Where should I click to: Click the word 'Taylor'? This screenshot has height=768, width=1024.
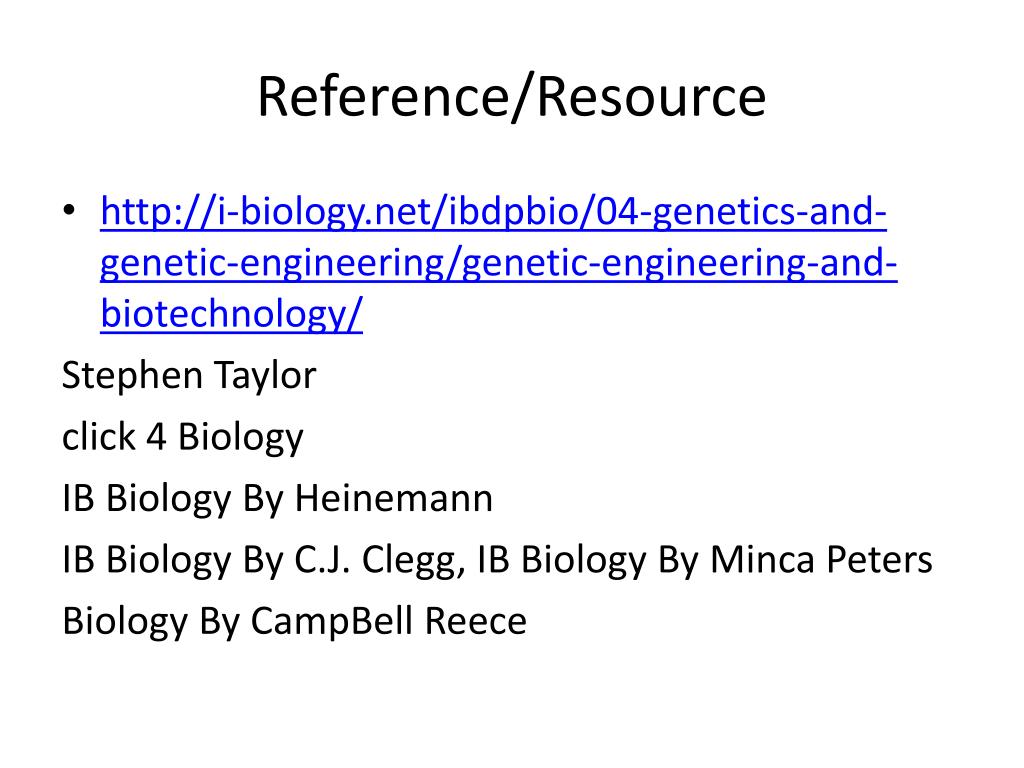[x=265, y=377]
